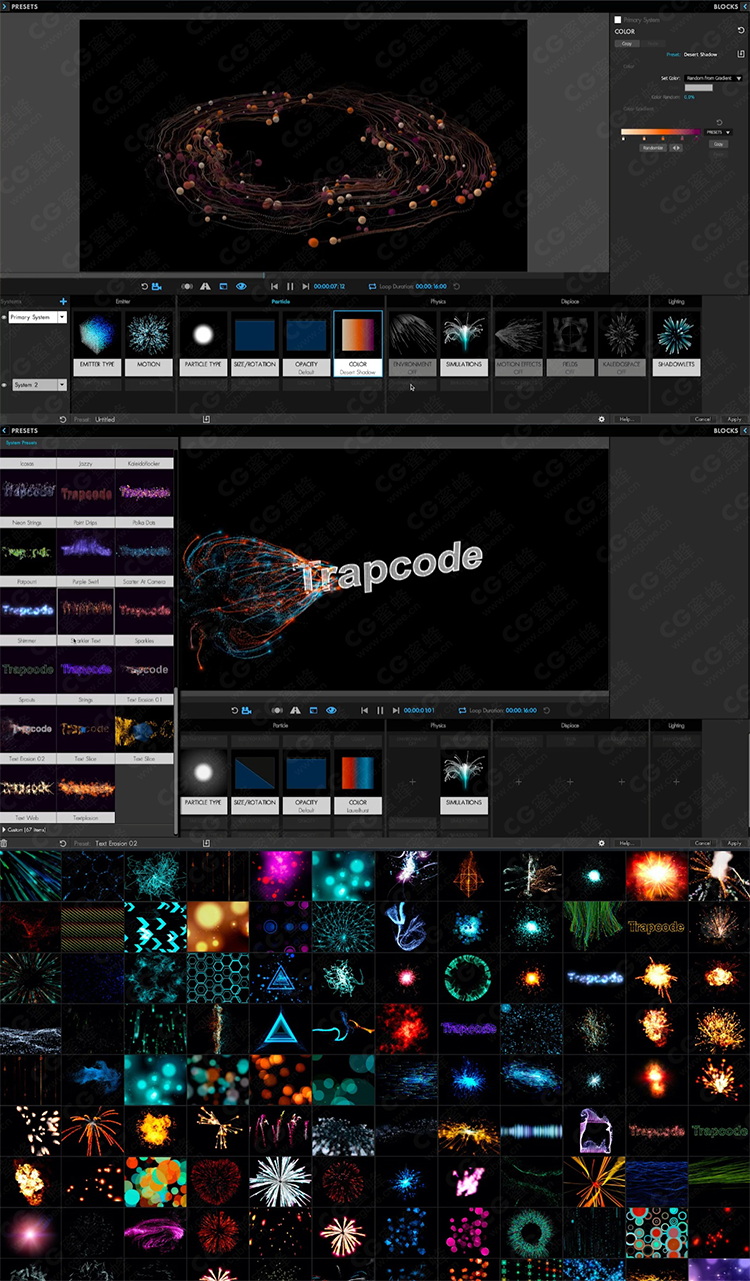Open SIMULATIONS block in lower designer
Screen dimensions: 750x1281
coord(464,782)
